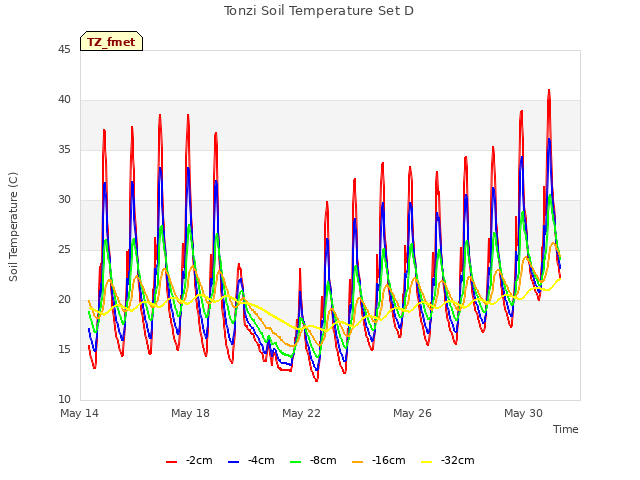Screen dimensions: 640x480
Task: Click the red -2cm legend color marker
Action: click(x=171, y=462)
